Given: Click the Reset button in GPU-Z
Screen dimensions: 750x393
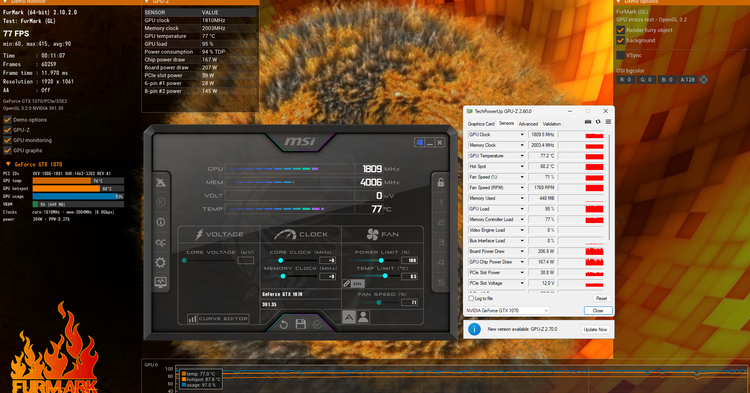Looking at the screenshot, I should point(601,298).
